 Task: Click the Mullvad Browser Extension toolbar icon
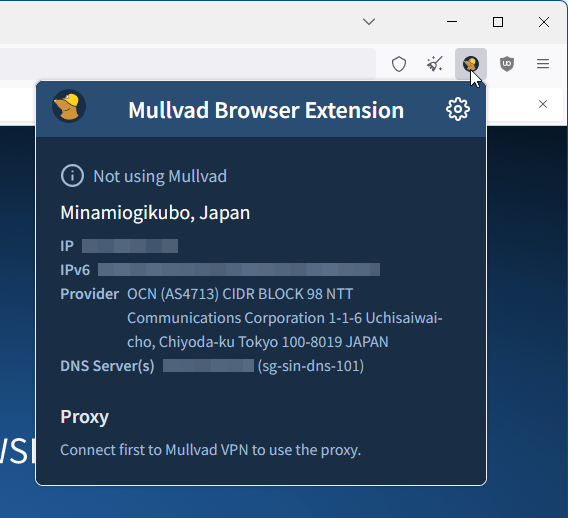pyautogui.click(x=471, y=64)
